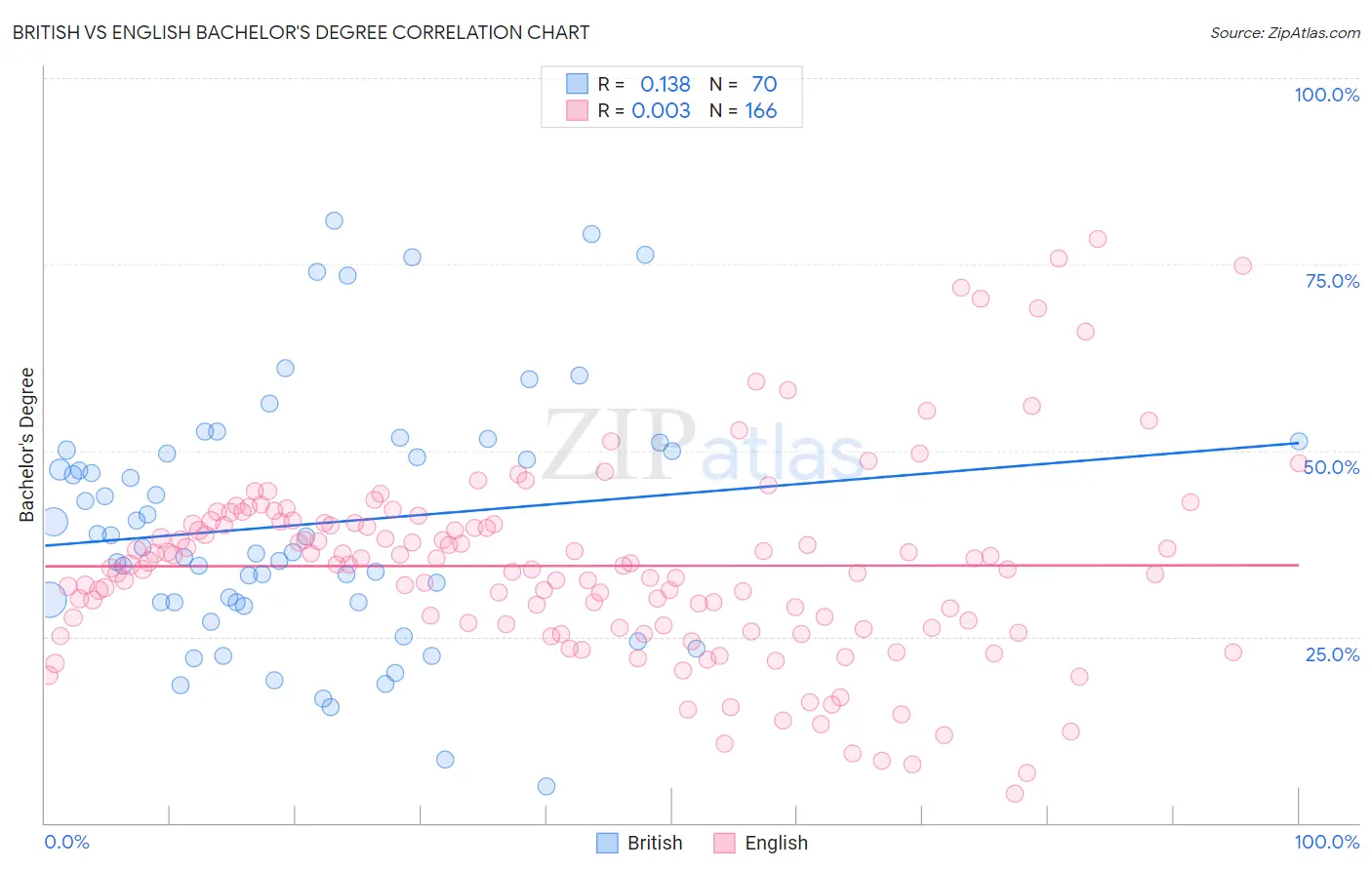The image size is (1372, 870).
Task: Click the highest pink data point
Action: coord(1098,239)
